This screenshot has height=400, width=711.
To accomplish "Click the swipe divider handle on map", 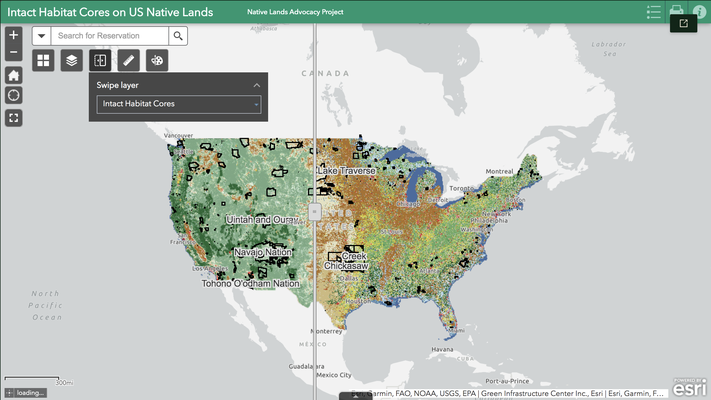I will point(315,212).
